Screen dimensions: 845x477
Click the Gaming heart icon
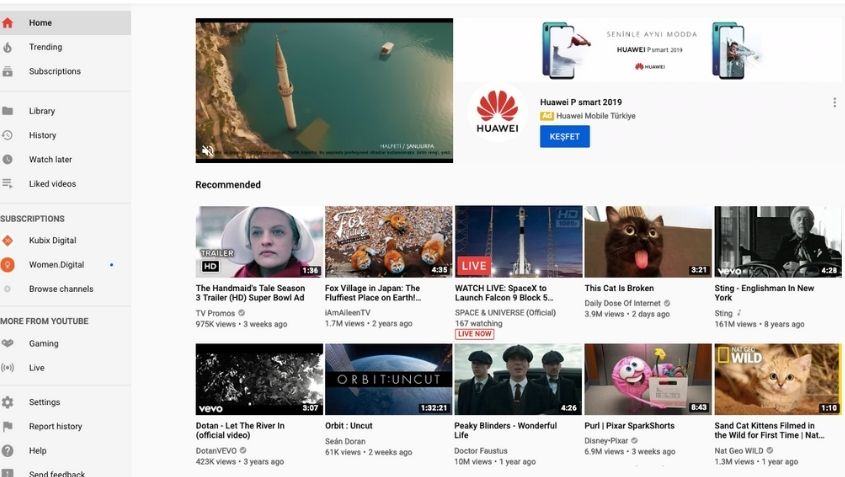point(8,343)
